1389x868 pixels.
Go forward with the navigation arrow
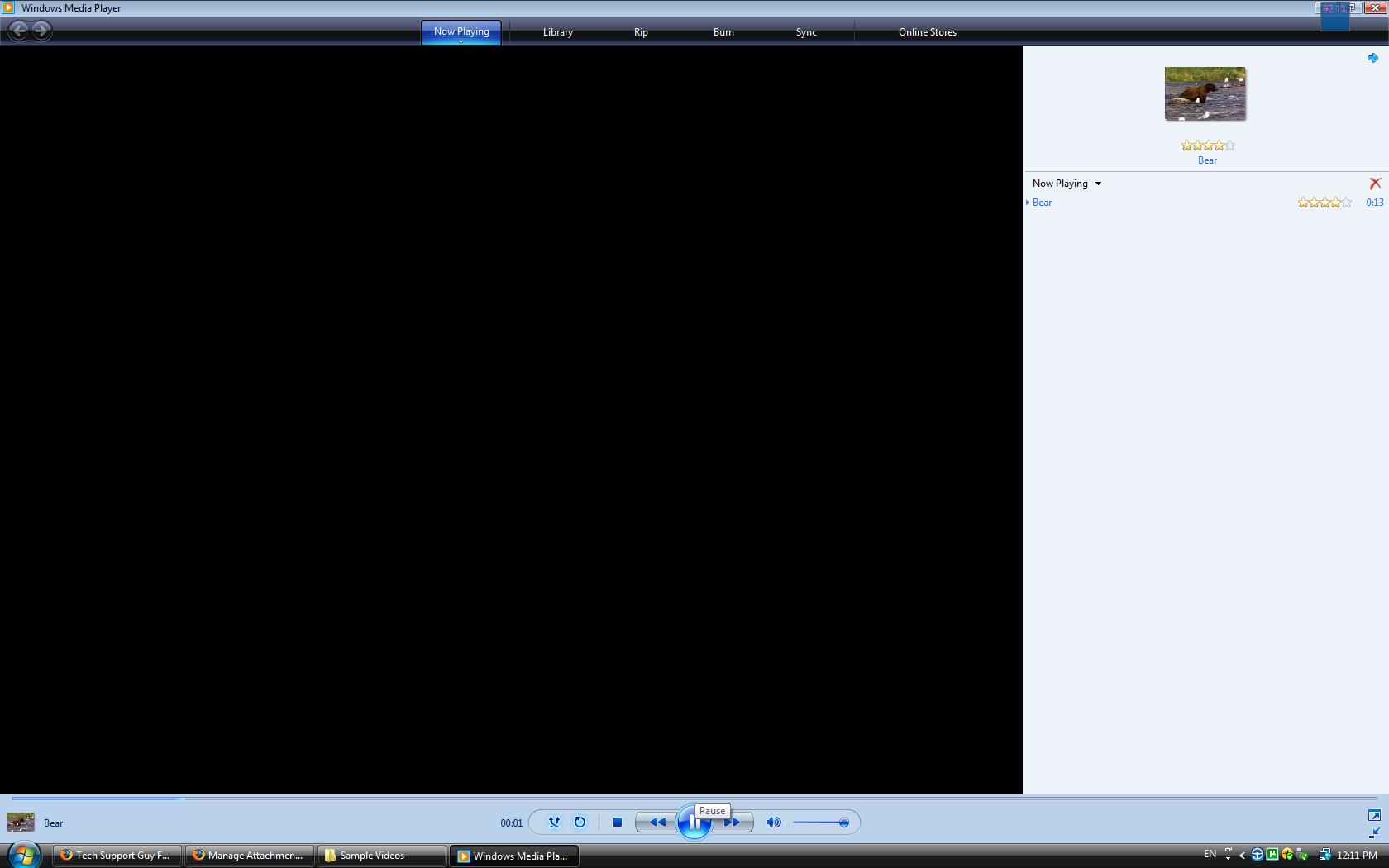tap(41, 31)
